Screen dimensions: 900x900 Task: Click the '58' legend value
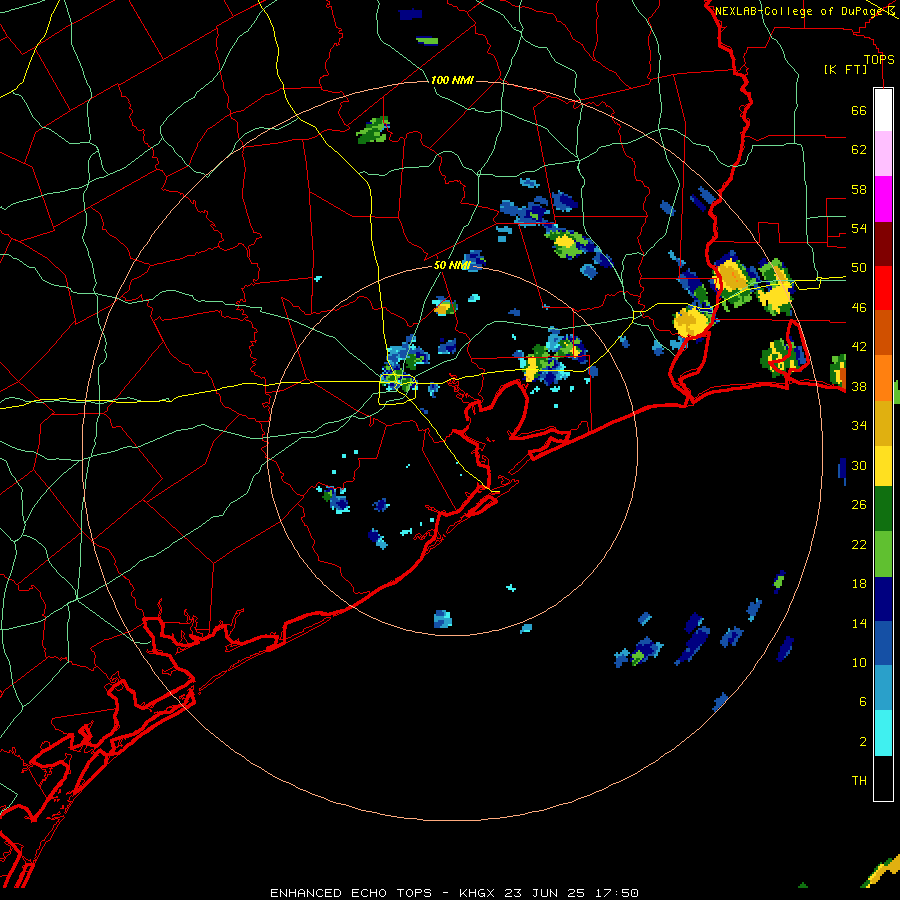[x=859, y=189]
